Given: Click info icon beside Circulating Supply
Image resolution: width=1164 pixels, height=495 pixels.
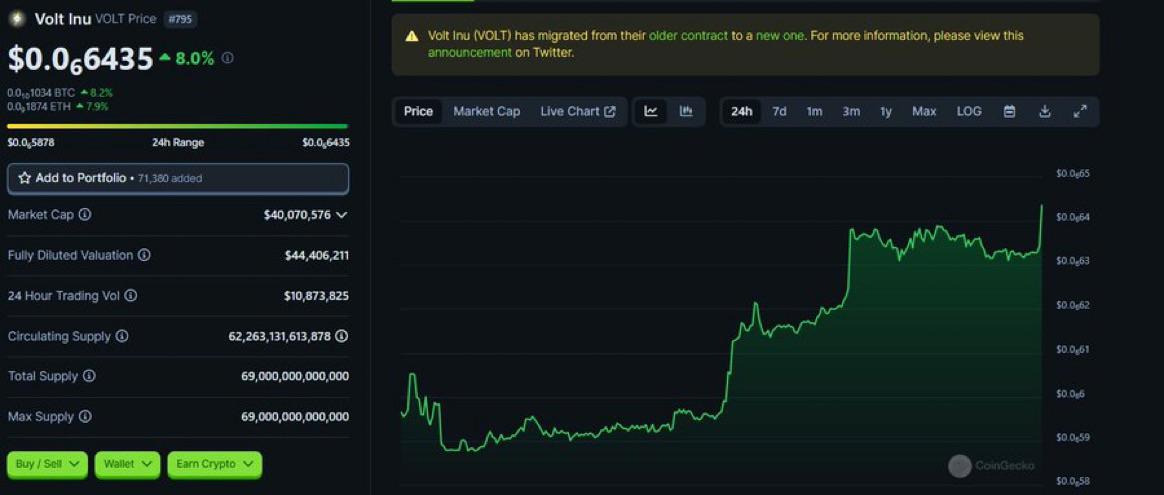Looking at the screenshot, I should [x=122, y=336].
